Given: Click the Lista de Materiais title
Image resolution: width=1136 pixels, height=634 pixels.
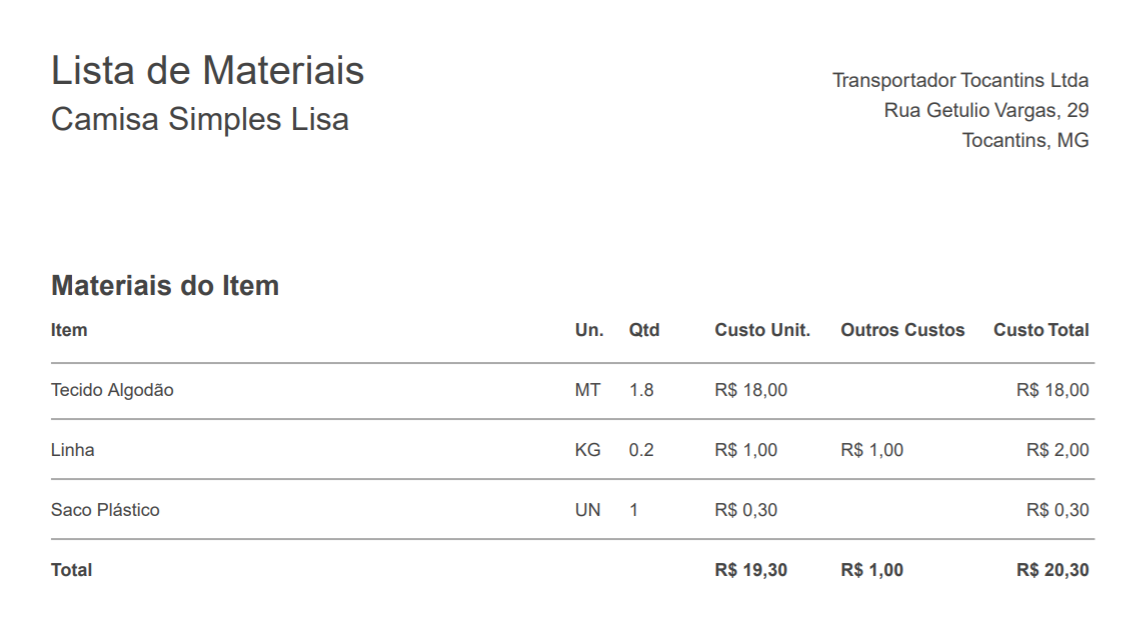Looking at the screenshot, I should pyautogui.click(x=207, y=71).
